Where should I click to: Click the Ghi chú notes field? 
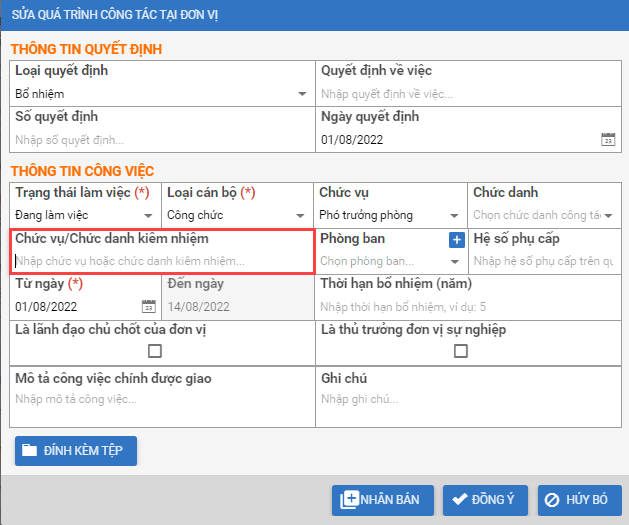(465, 399)
